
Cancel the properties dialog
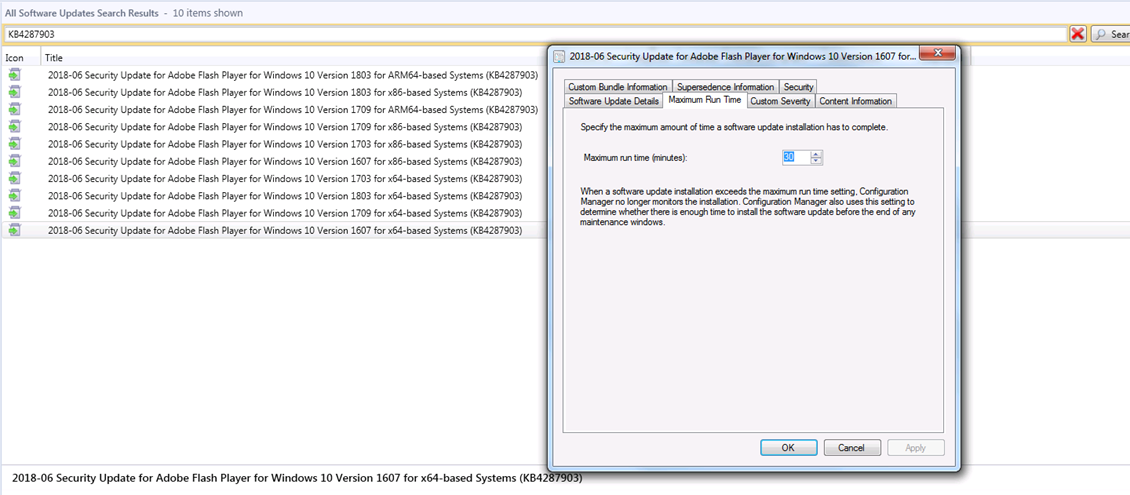[853, 447]
